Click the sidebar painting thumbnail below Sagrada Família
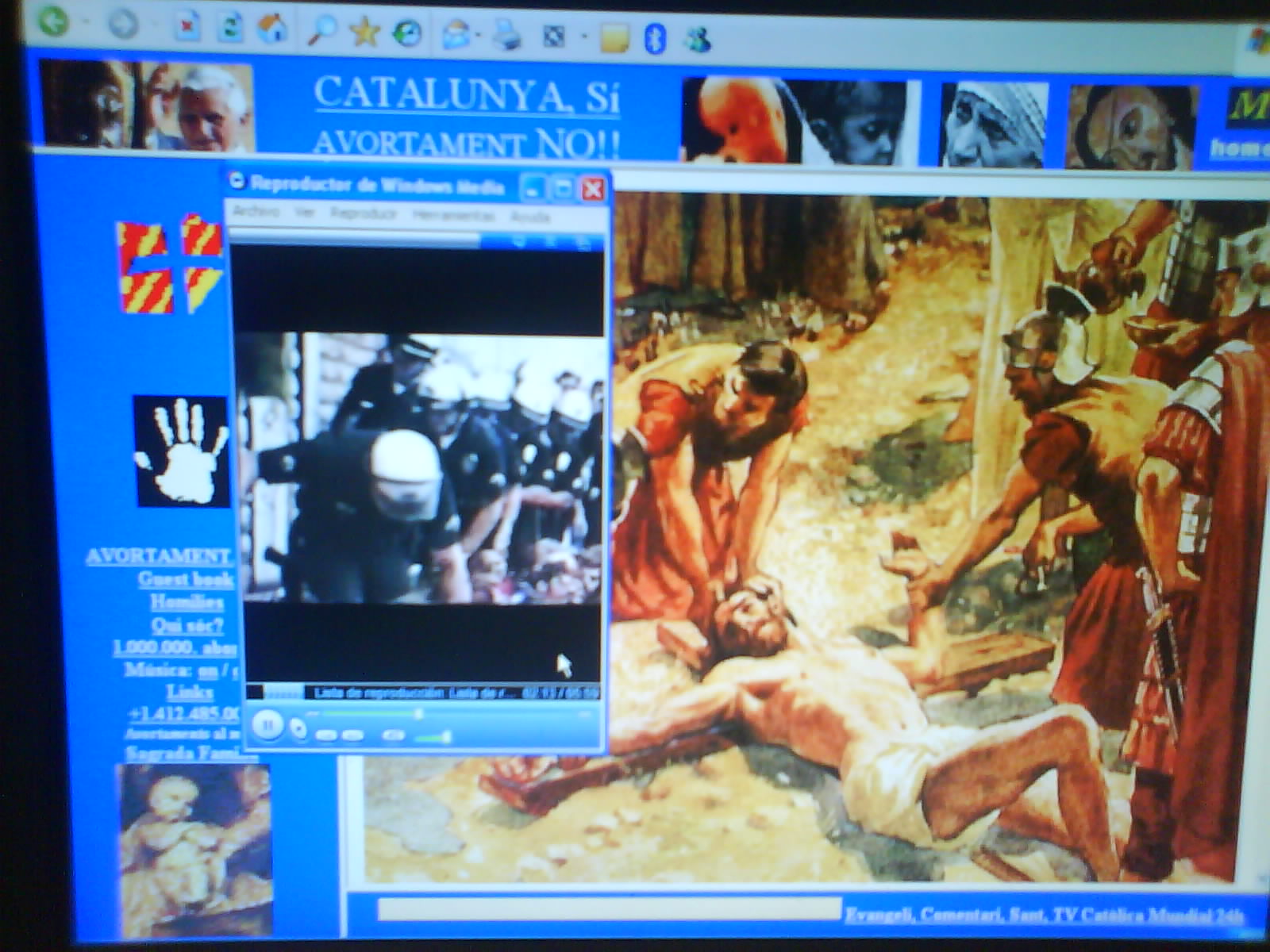 194,850
